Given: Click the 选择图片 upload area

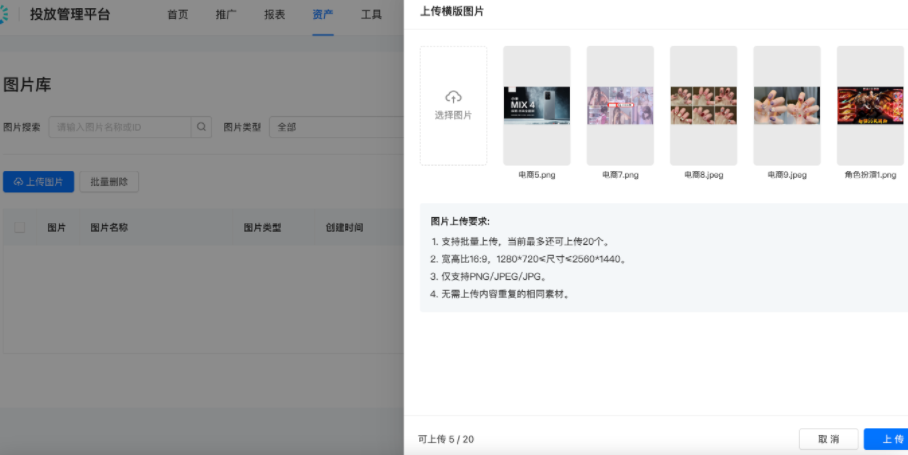Looking at the screenshot, I should tap(453, 106).
